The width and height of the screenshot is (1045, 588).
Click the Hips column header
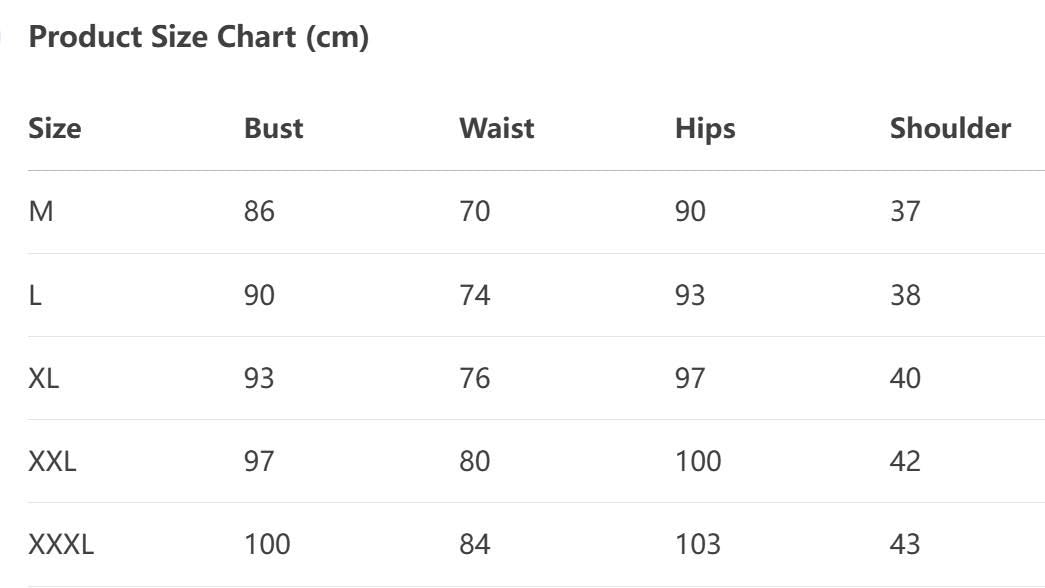704,129
